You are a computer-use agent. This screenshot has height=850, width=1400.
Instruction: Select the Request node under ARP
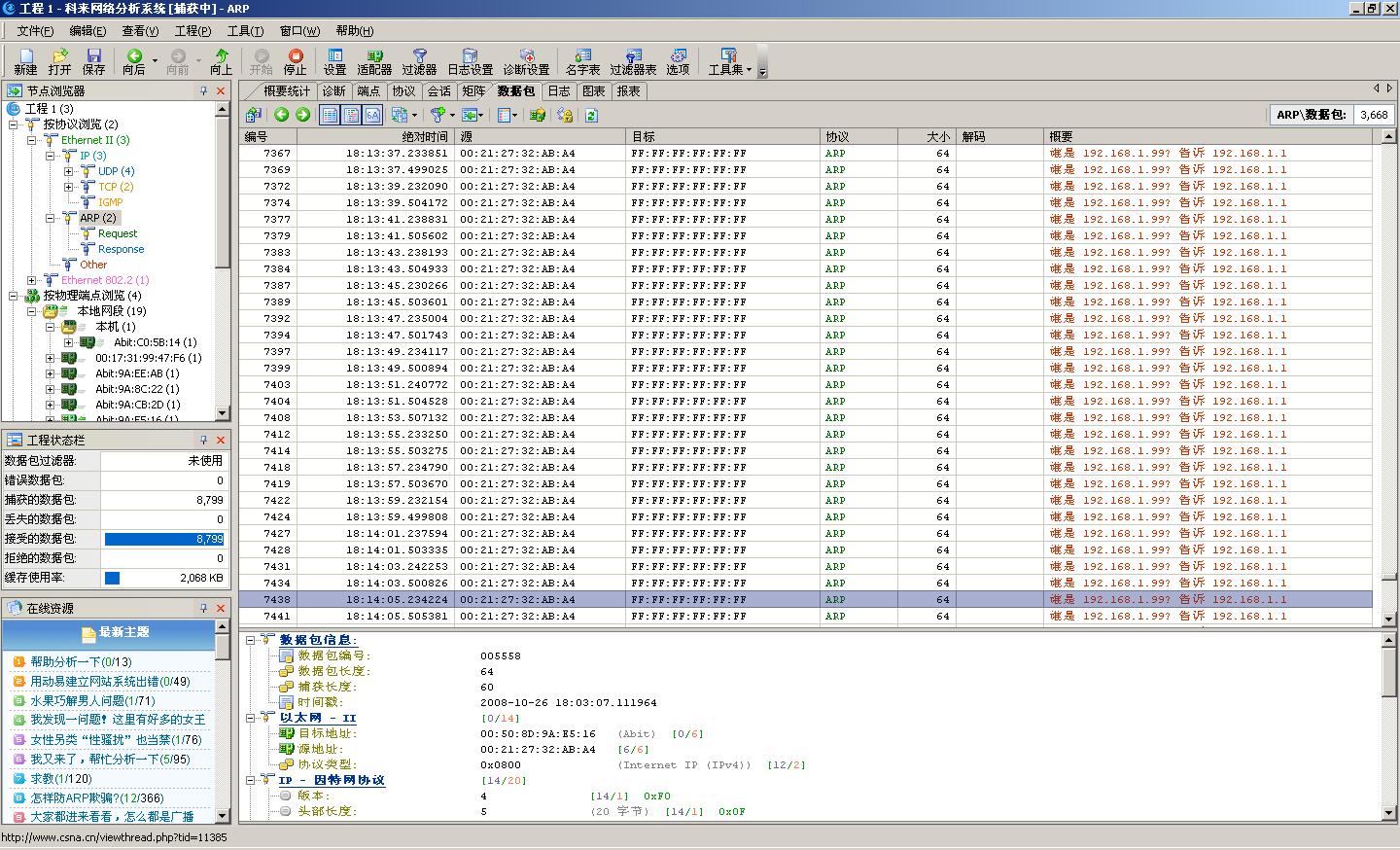click(118, 233)
